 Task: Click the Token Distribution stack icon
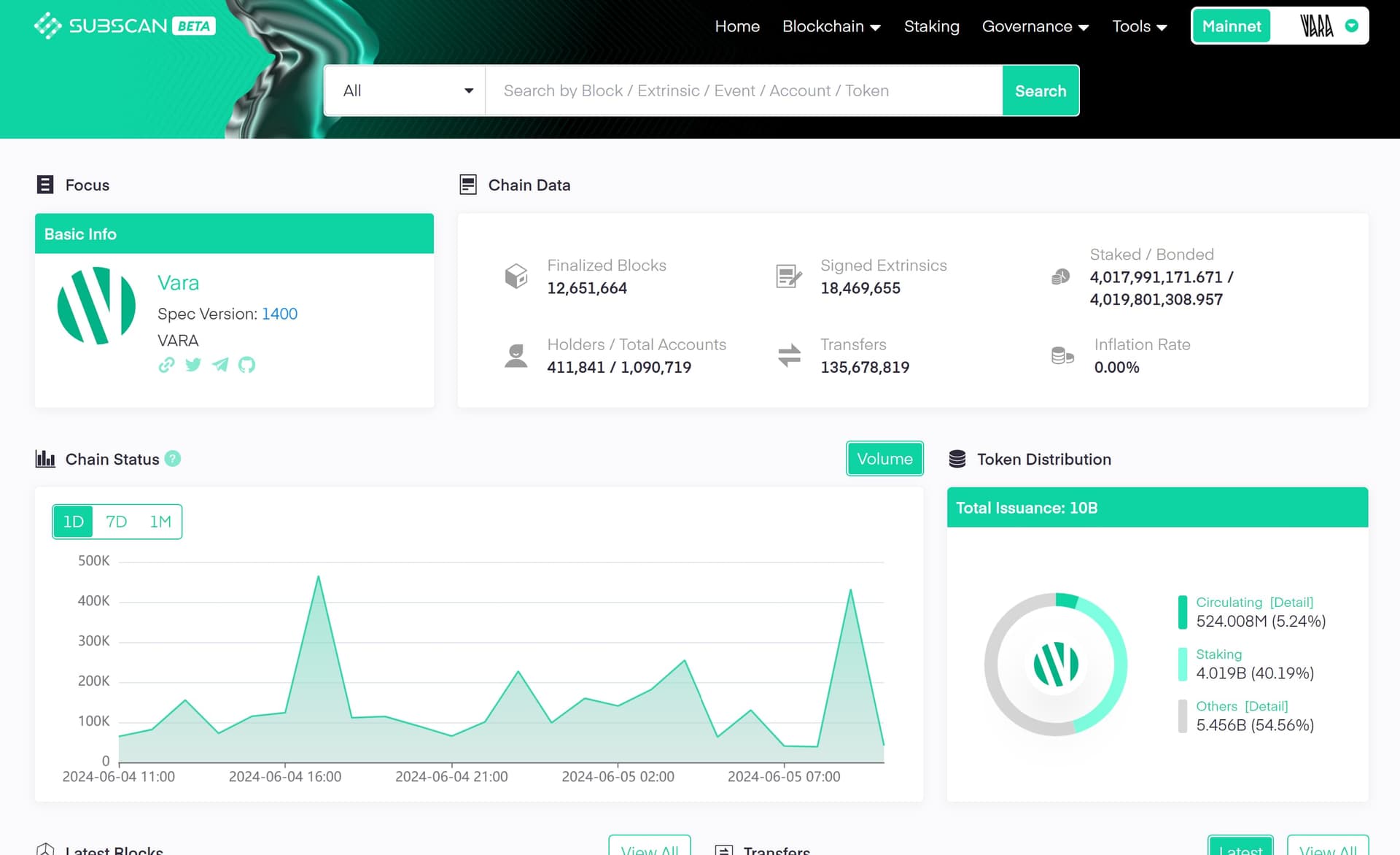[957, 459]
